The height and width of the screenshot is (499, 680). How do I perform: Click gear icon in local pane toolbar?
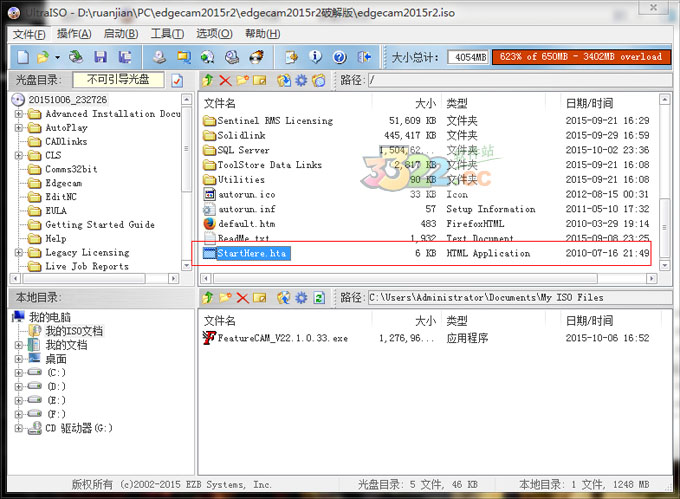(x=301, y=298)
